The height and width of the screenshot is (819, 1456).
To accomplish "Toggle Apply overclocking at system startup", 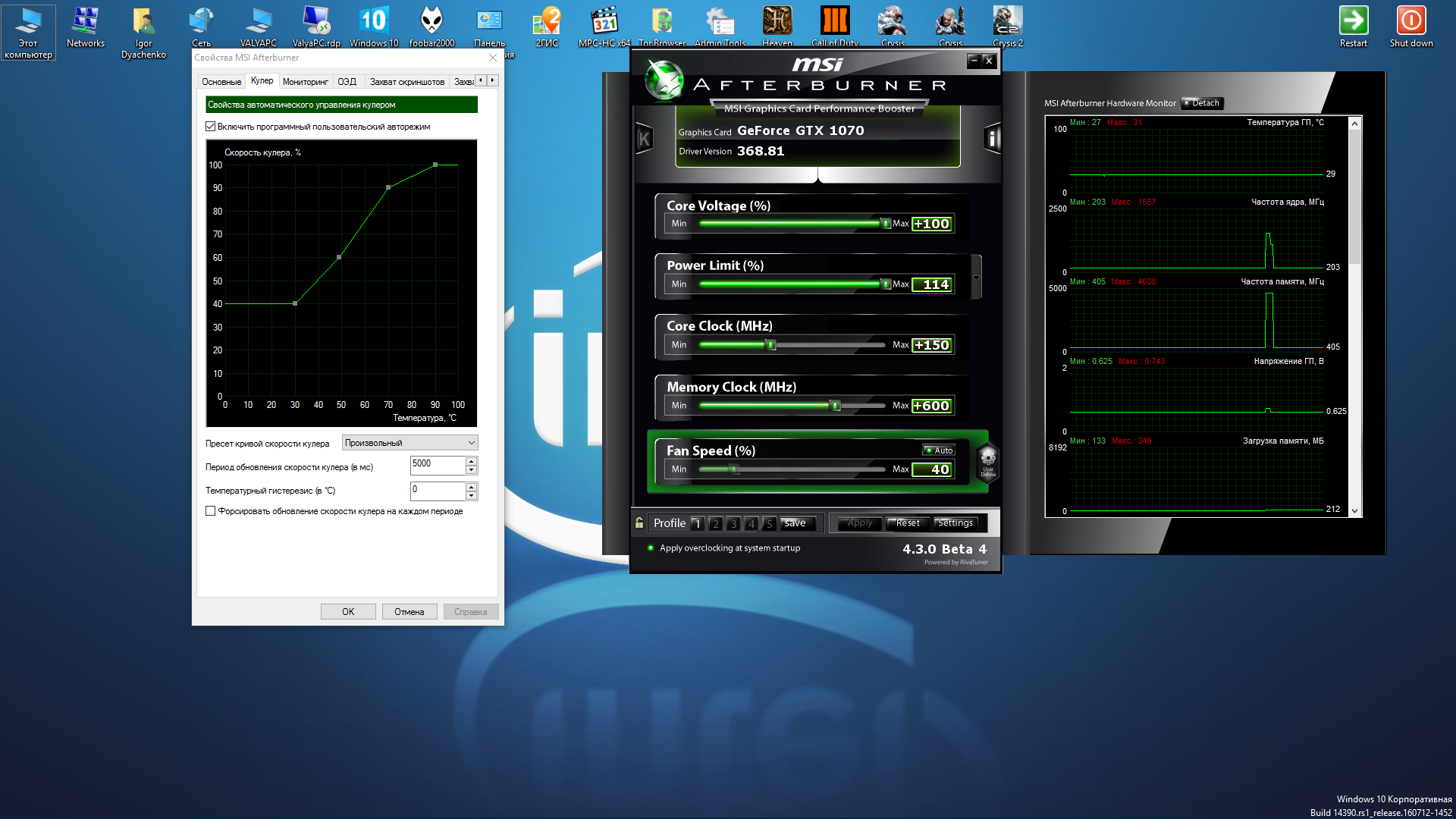I will click(651, 548).
